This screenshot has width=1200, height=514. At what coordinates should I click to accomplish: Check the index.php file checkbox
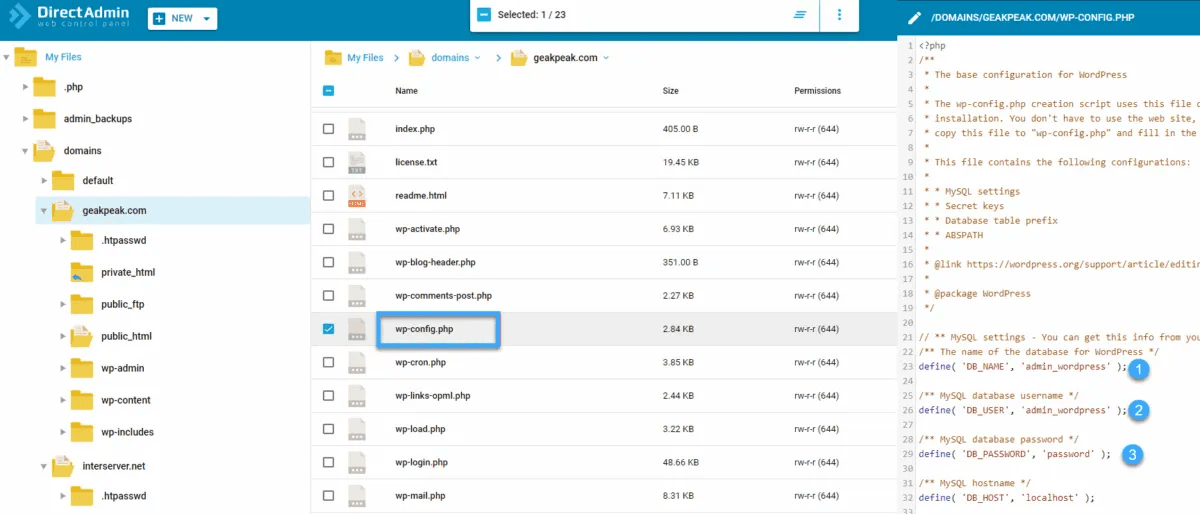point(328,129)
